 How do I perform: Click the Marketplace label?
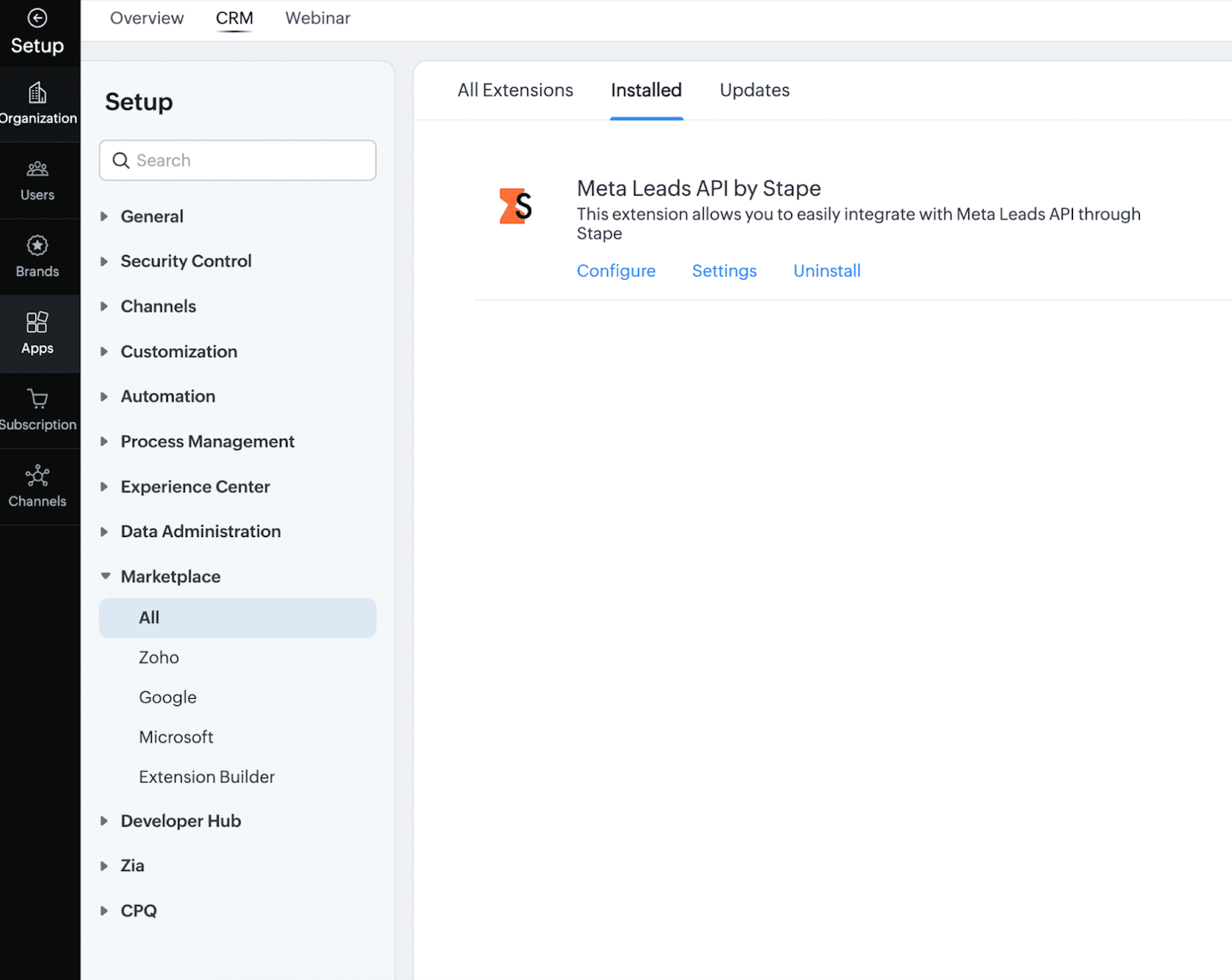[x=171, y=576]
